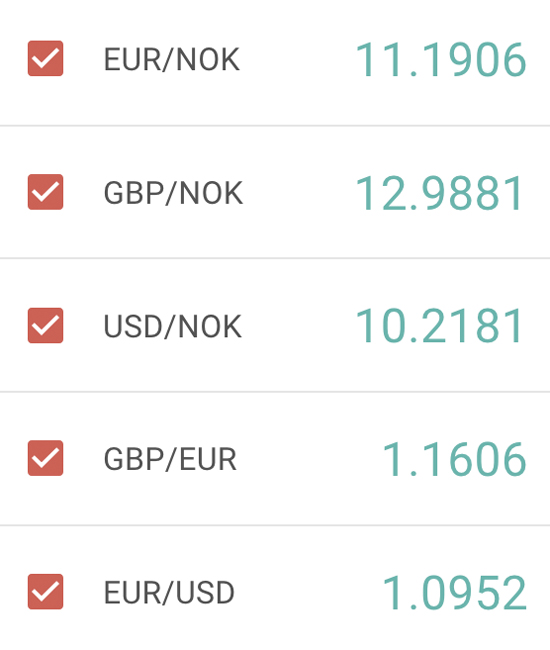Viewport: 550px width, 650px height.
Task: Click the 1.1606 rate value
Action: click(454, 459)
